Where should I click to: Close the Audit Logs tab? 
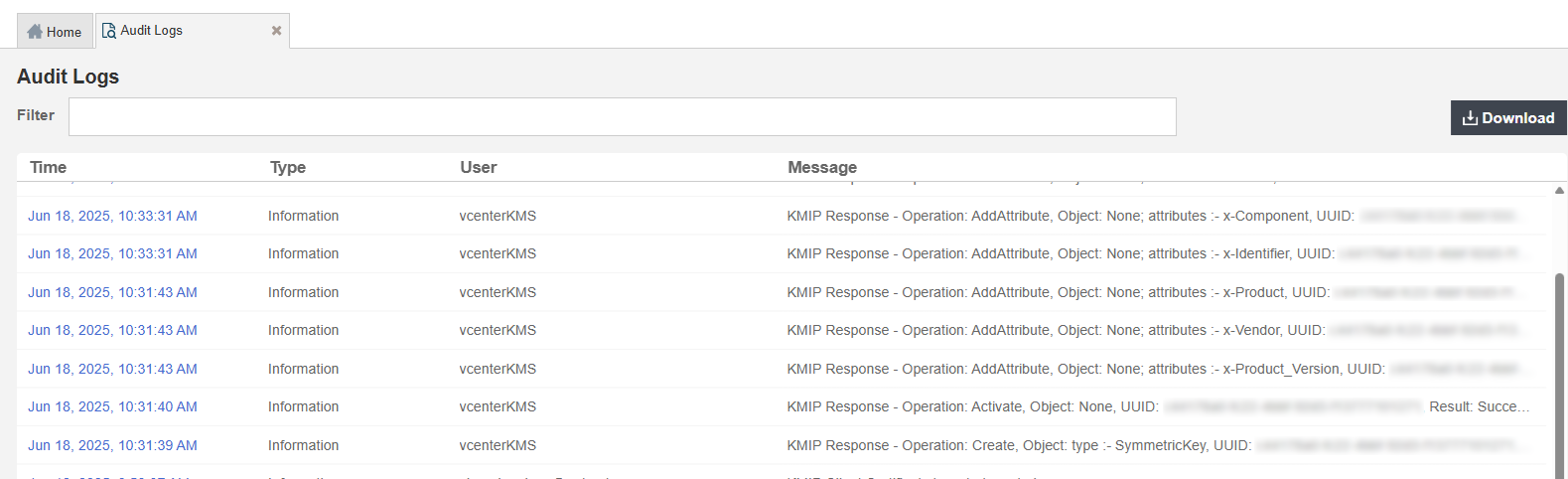click(x=277, y=31)
